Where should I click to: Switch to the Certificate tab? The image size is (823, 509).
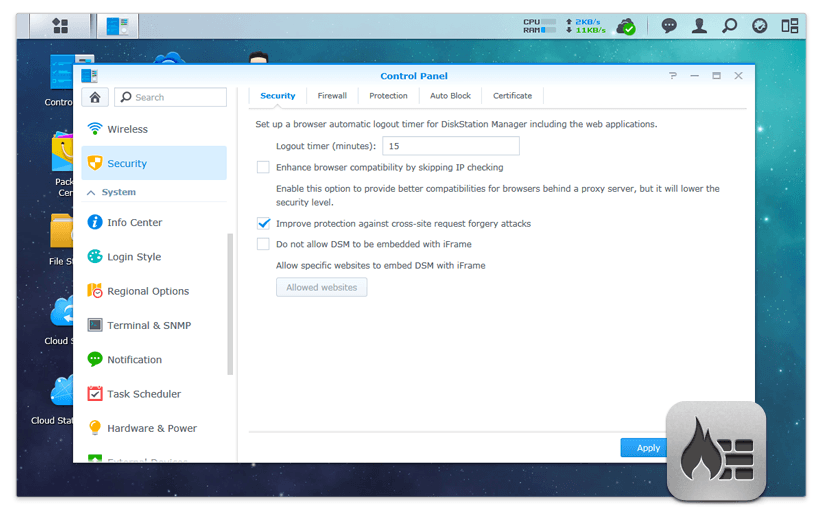pyautogui.click(x=512, y=96)
